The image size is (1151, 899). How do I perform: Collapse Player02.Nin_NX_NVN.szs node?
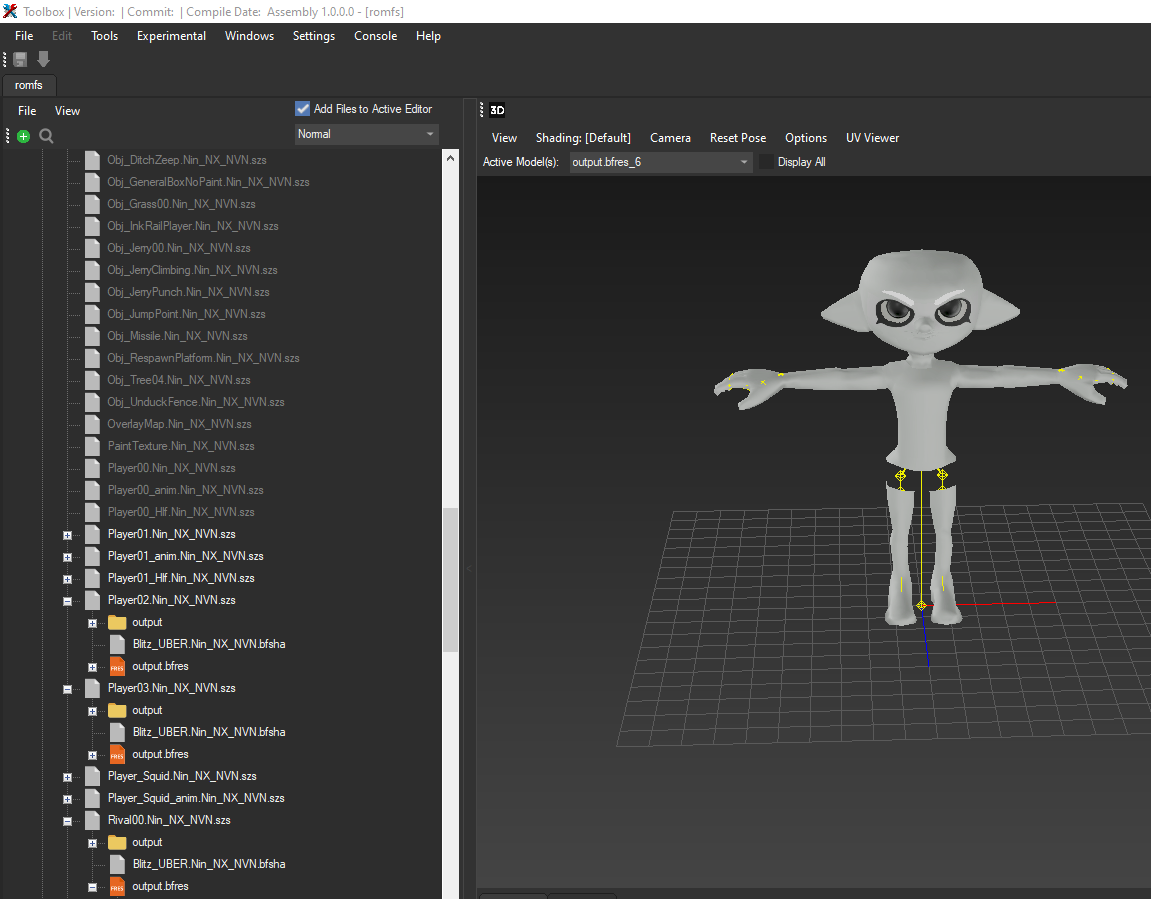68,601
